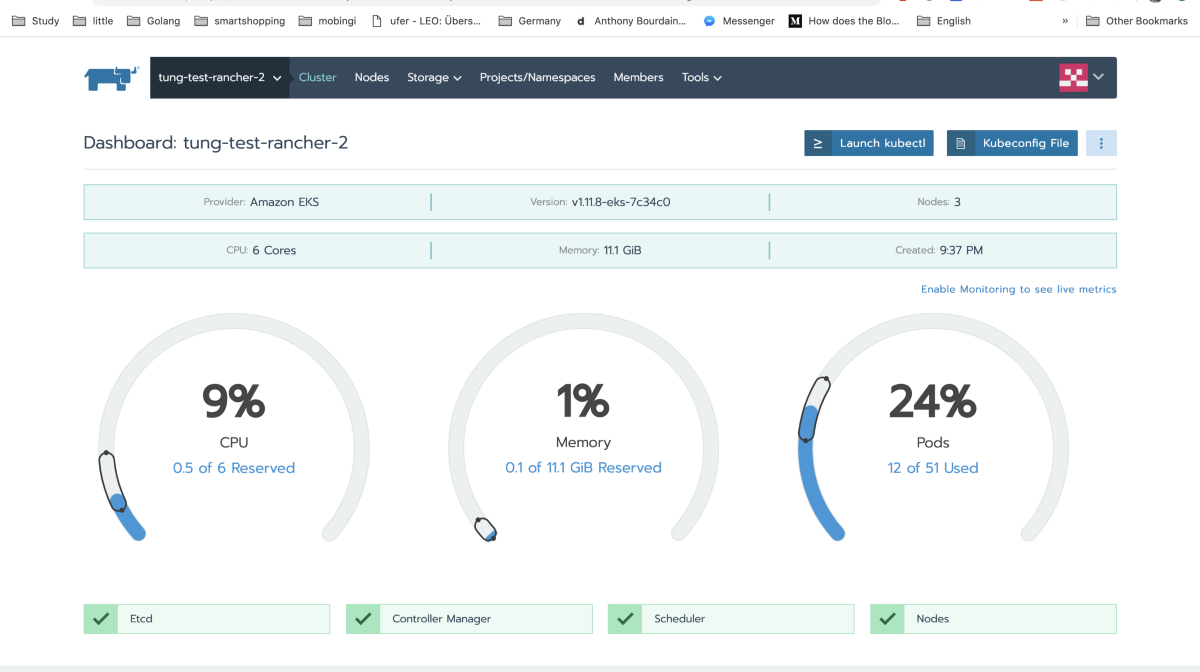Screen dimensions: 1200x672
Task: Open the tung-test-rancher-2 cluster dropdown
Action: click(220, 77)
